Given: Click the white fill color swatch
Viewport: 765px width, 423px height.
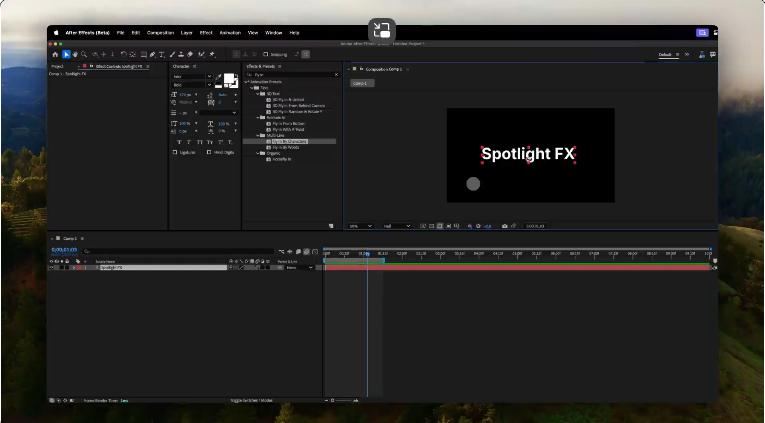Looking at the screenshot, I should click(x=229, y=79).
